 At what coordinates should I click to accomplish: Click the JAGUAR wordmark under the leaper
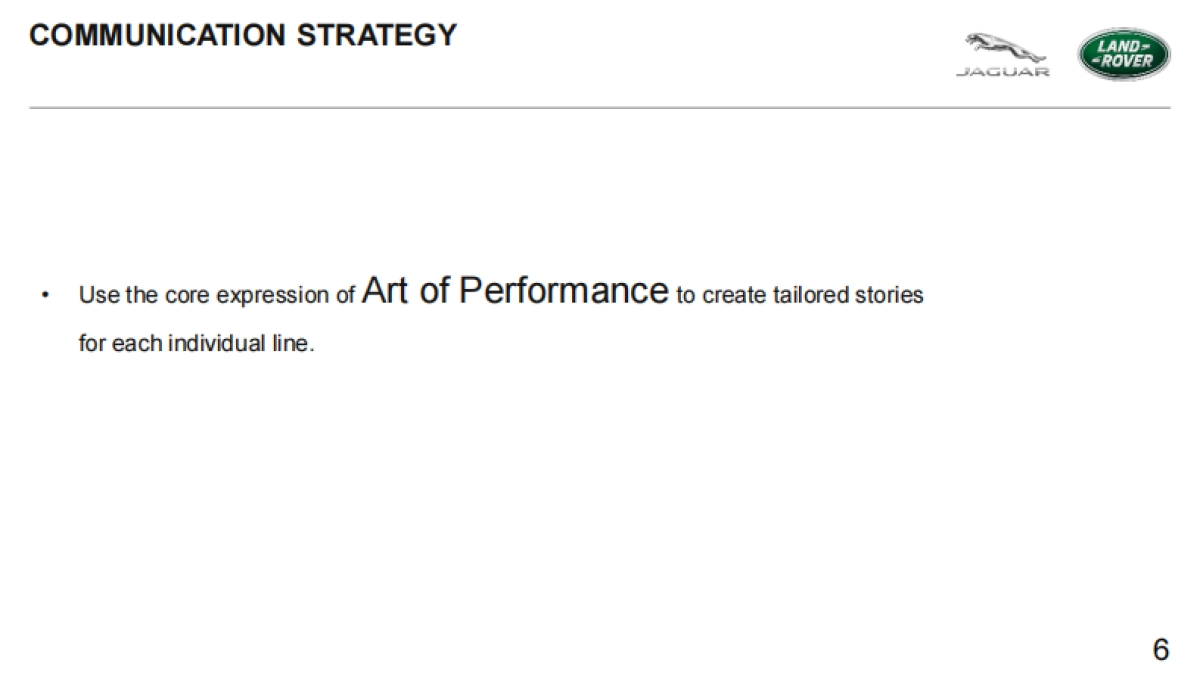point(1003,73)
